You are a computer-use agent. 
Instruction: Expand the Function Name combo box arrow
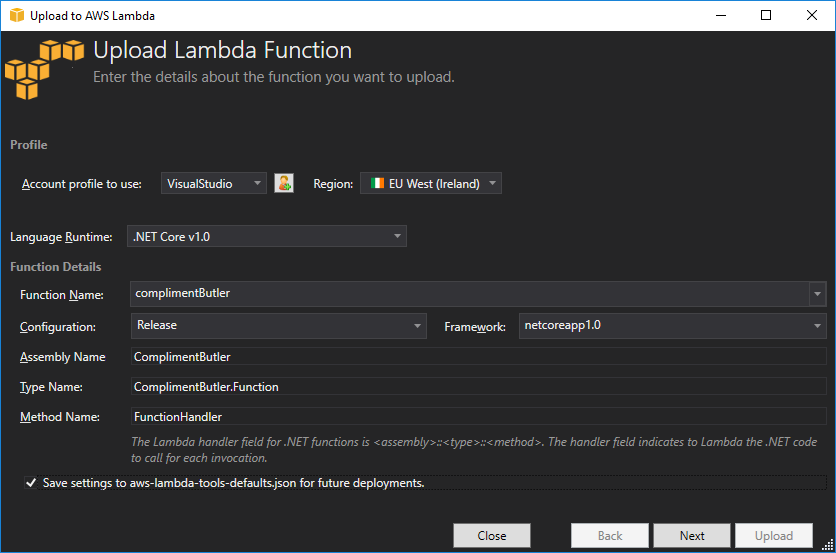[818, 294]
